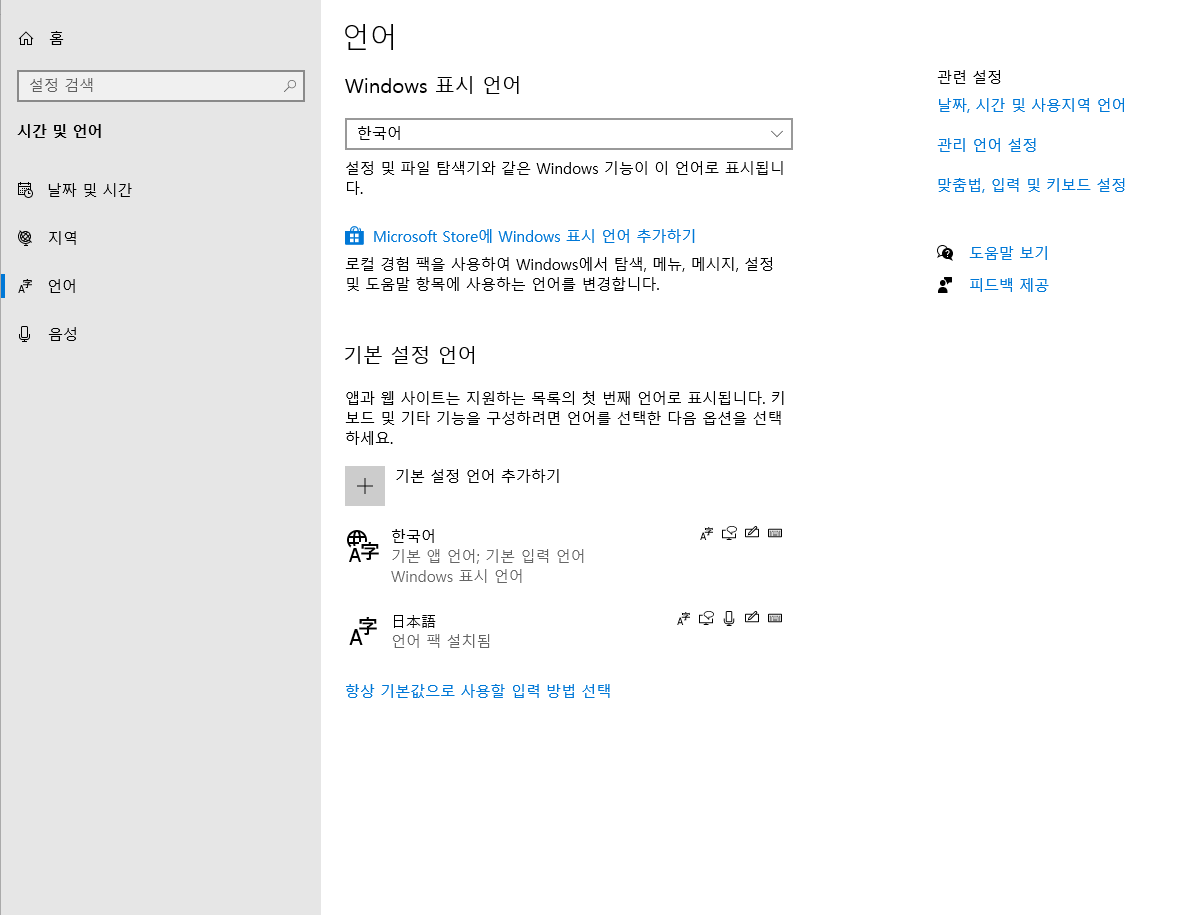Open the Windows 표시 언어 dropdown
This screenshot has height=915, width=1193.
568,134
